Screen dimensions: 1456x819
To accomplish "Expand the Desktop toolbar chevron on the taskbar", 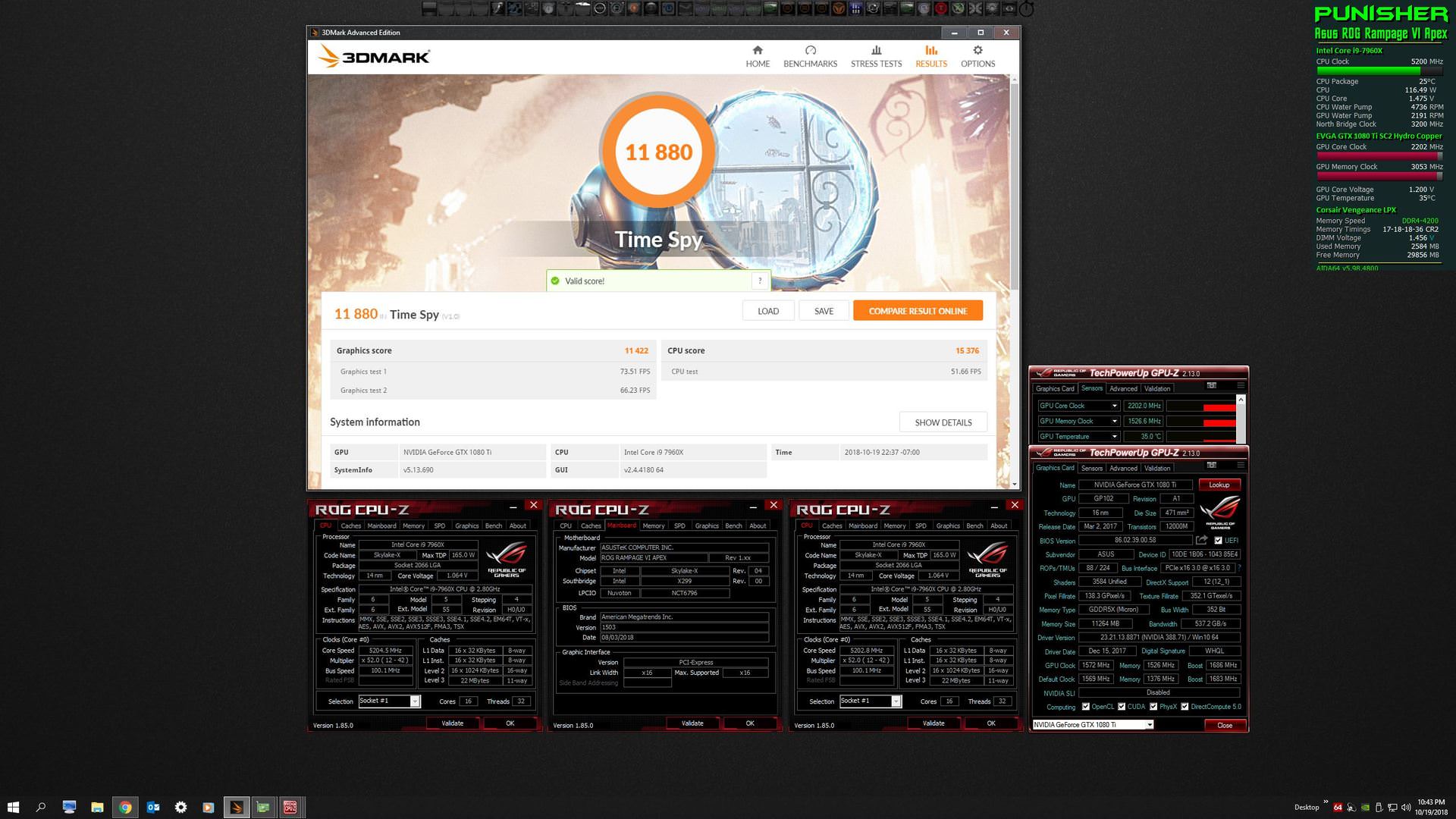I will coord(1326,802).
